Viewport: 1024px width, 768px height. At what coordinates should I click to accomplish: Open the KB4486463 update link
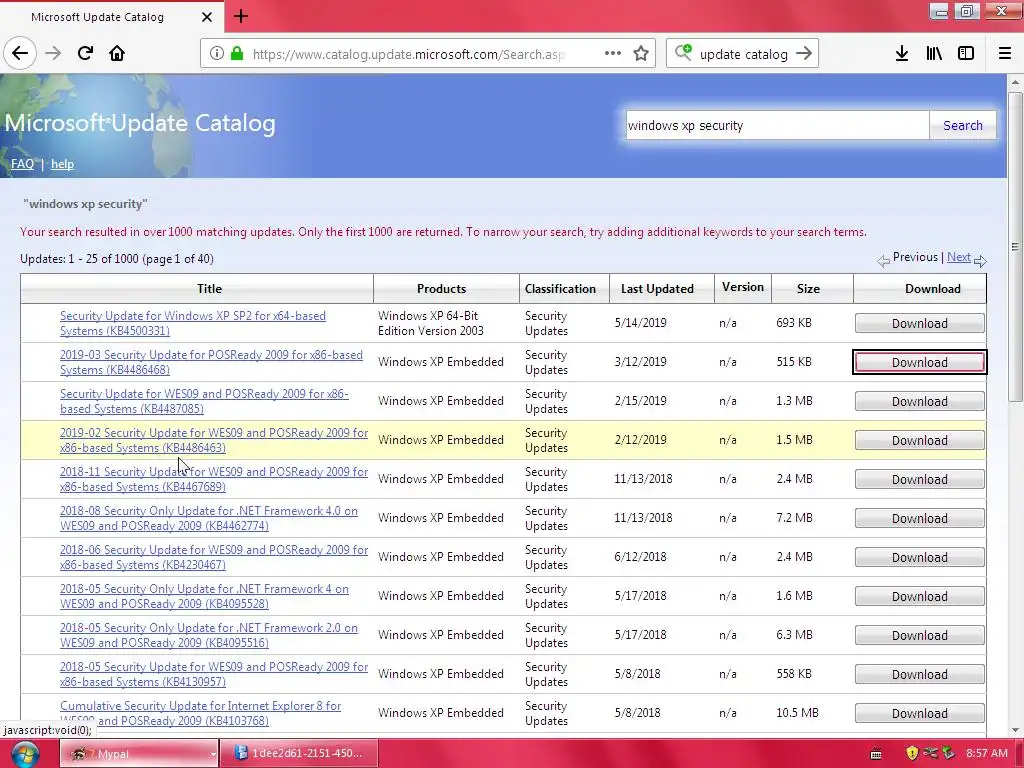(214, 440)
